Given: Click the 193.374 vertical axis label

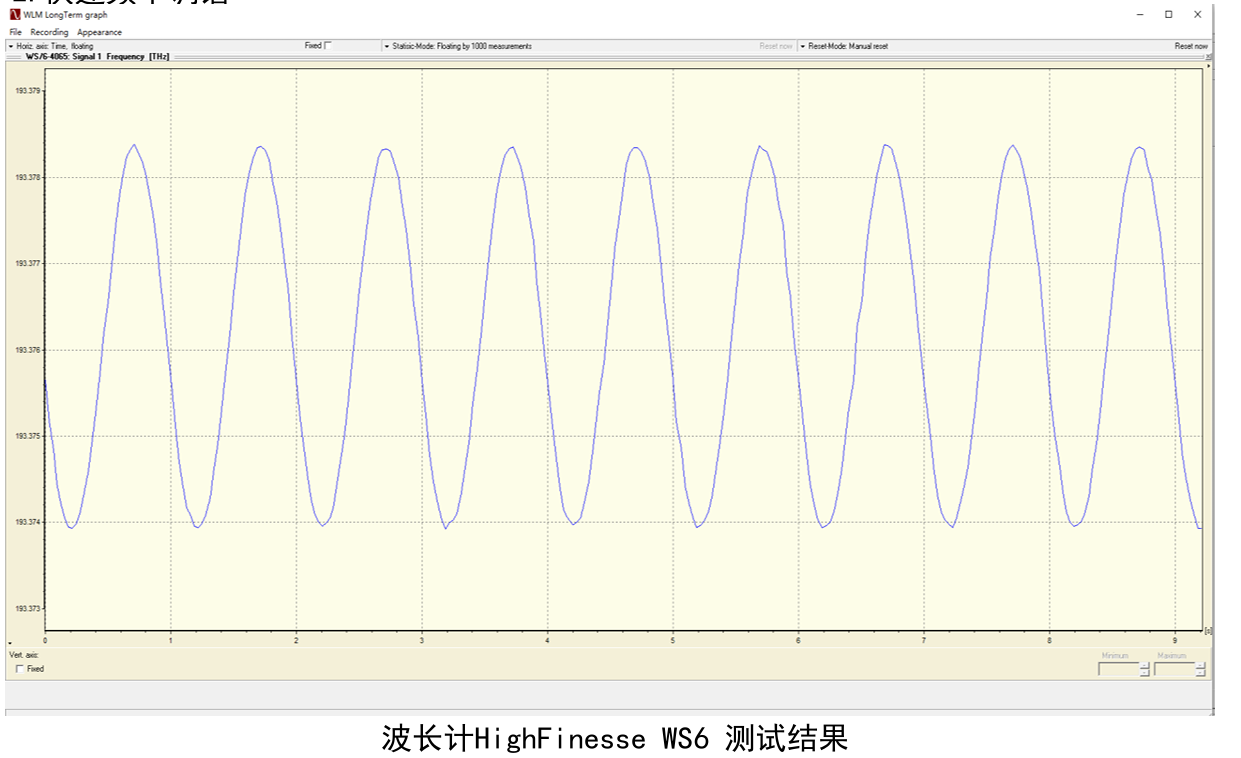Looking at the screenshot, I should point(27,522).
